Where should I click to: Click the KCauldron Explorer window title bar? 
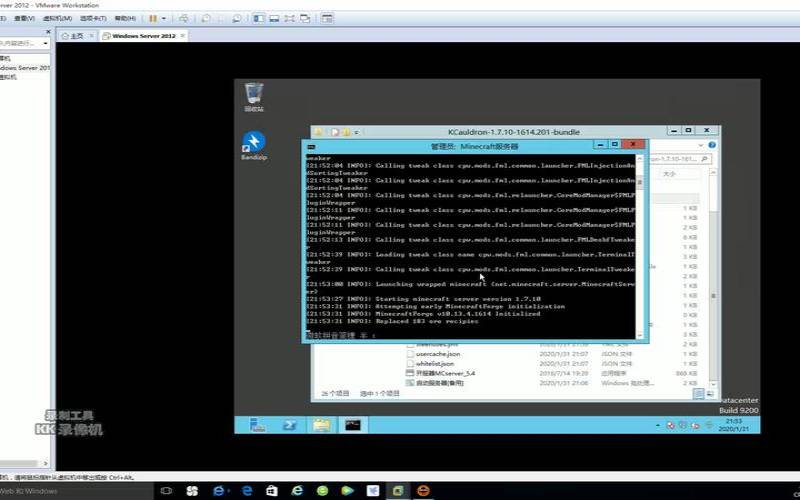coord(514,132)
